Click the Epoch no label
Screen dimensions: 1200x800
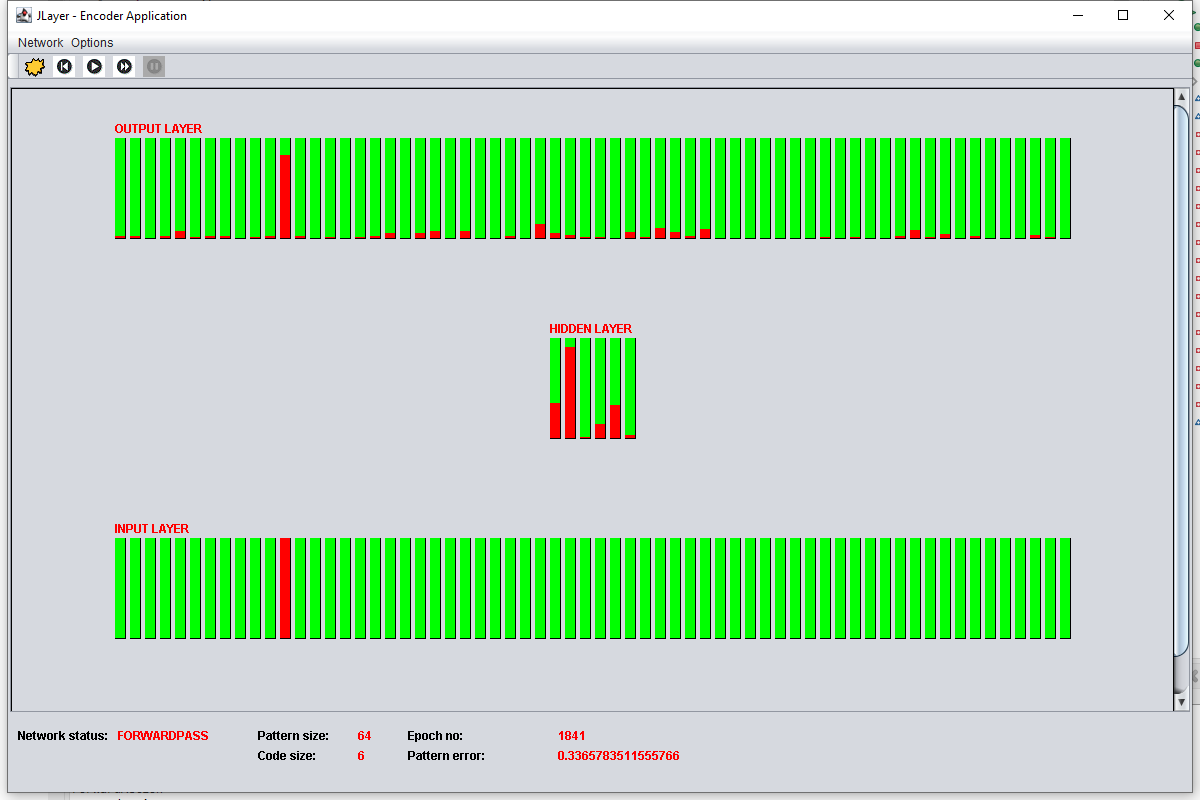(x=435, y=736)
